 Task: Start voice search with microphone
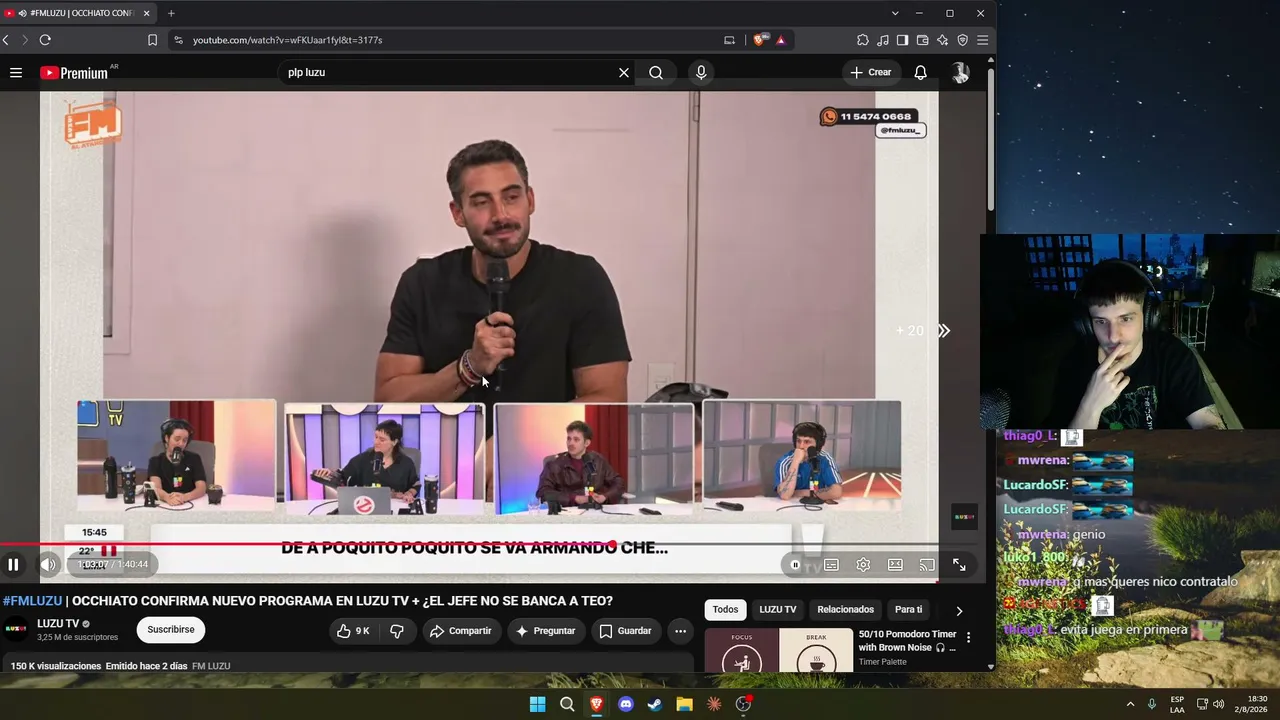click(x=701, y=72)
